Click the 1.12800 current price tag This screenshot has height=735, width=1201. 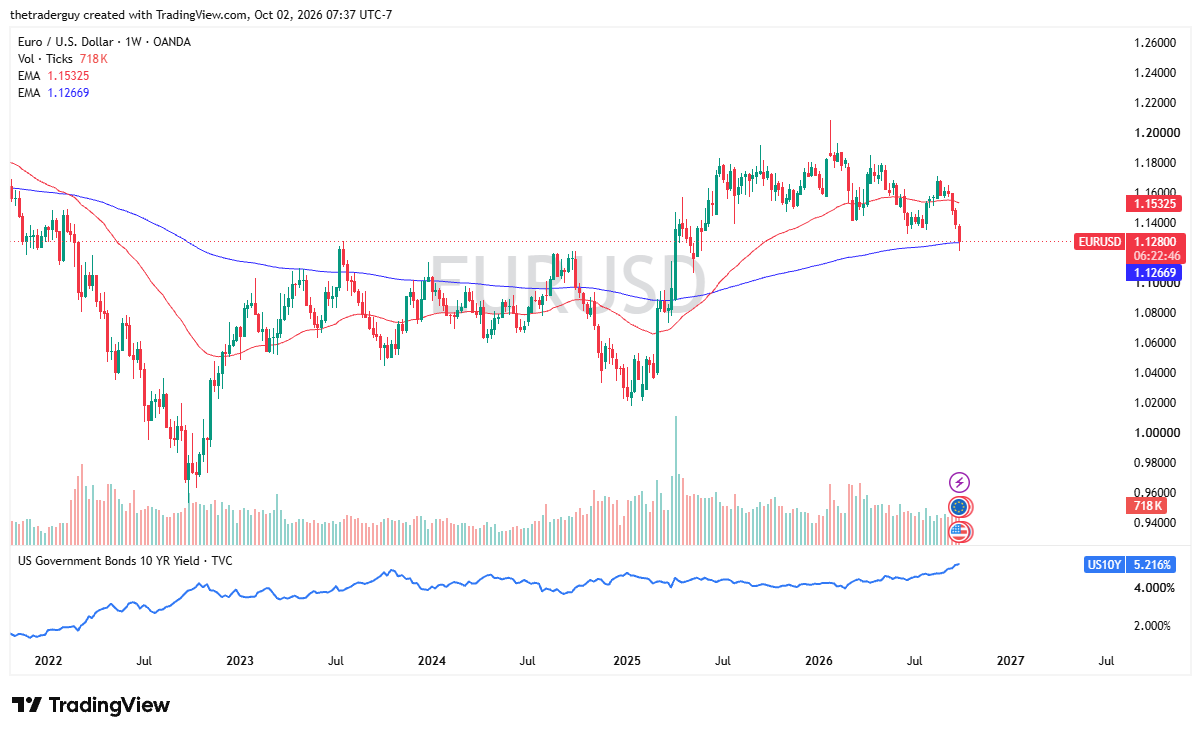[1157, 241]
